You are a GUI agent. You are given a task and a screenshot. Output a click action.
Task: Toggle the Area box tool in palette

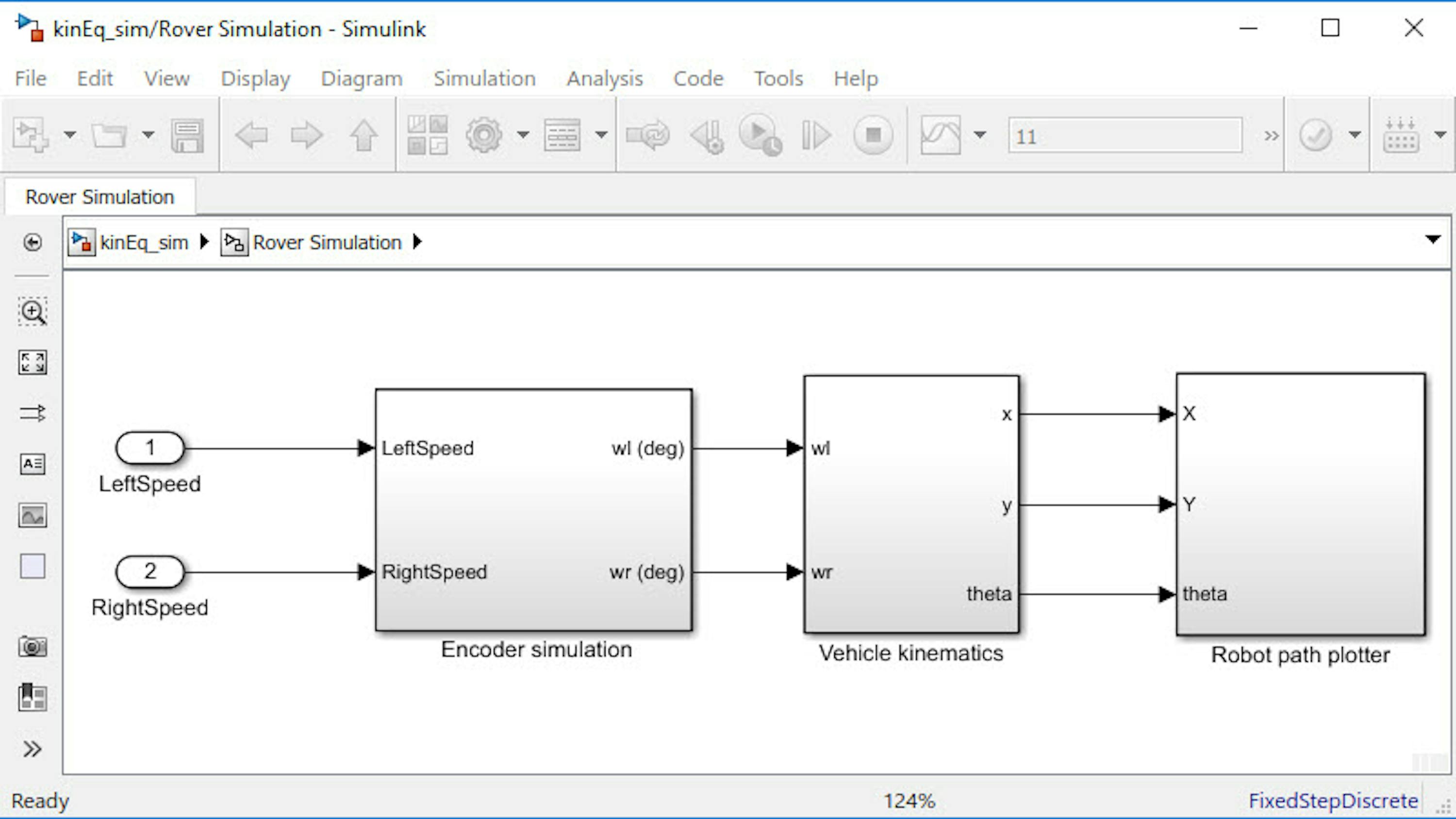point(32,566)
